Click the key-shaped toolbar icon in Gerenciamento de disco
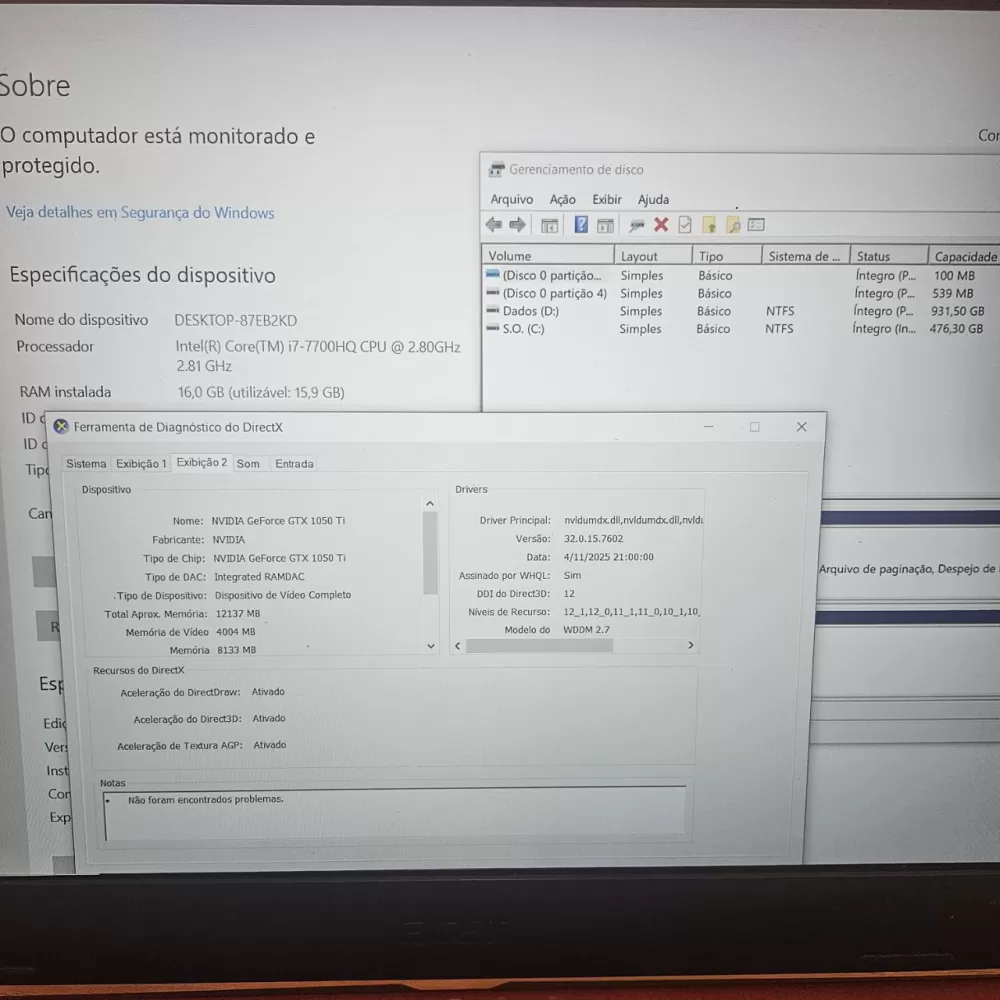The height and width of the screenshot is (1000, 1000). (636, 225)
